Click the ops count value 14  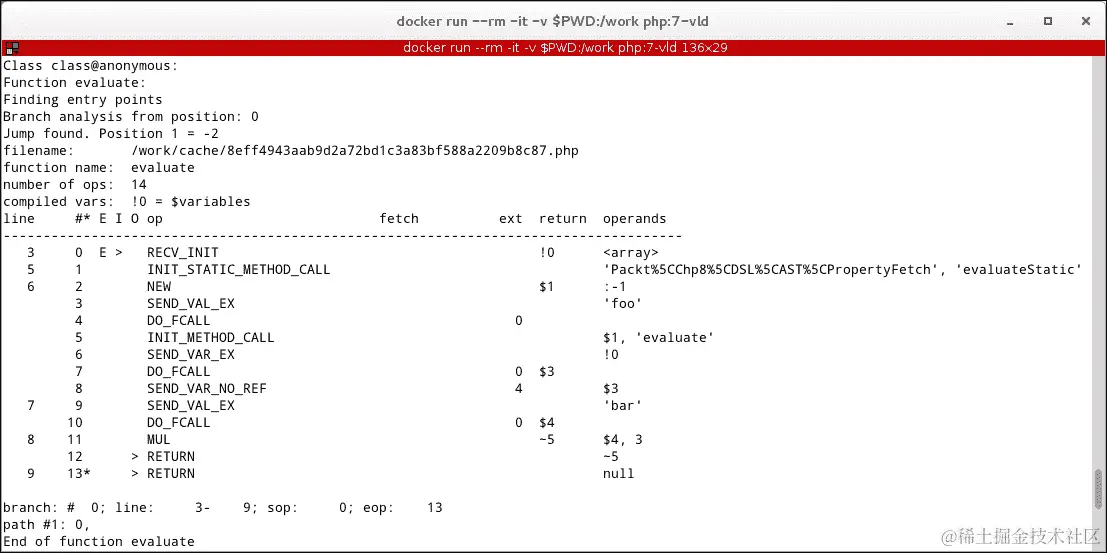pos(139,184)
